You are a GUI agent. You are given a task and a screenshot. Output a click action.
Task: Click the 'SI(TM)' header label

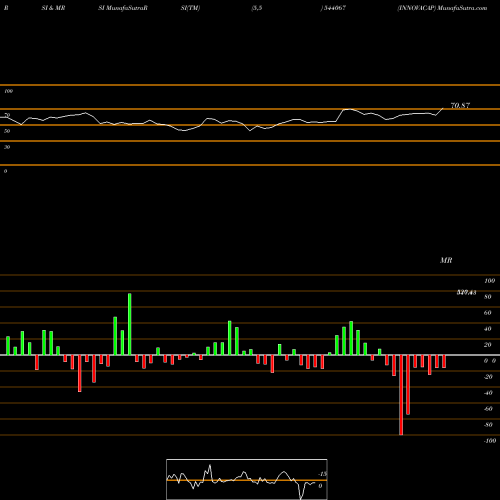tap(190, 8)
